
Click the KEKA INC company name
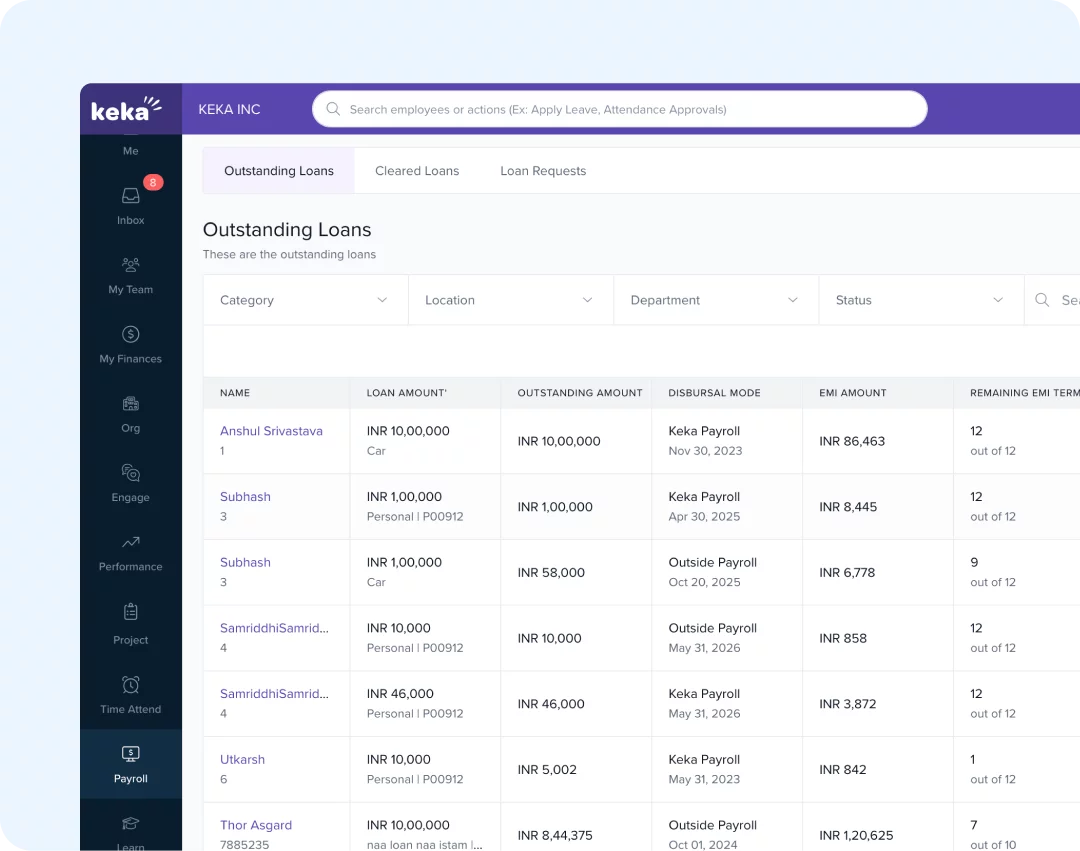[x=229, y=109]
